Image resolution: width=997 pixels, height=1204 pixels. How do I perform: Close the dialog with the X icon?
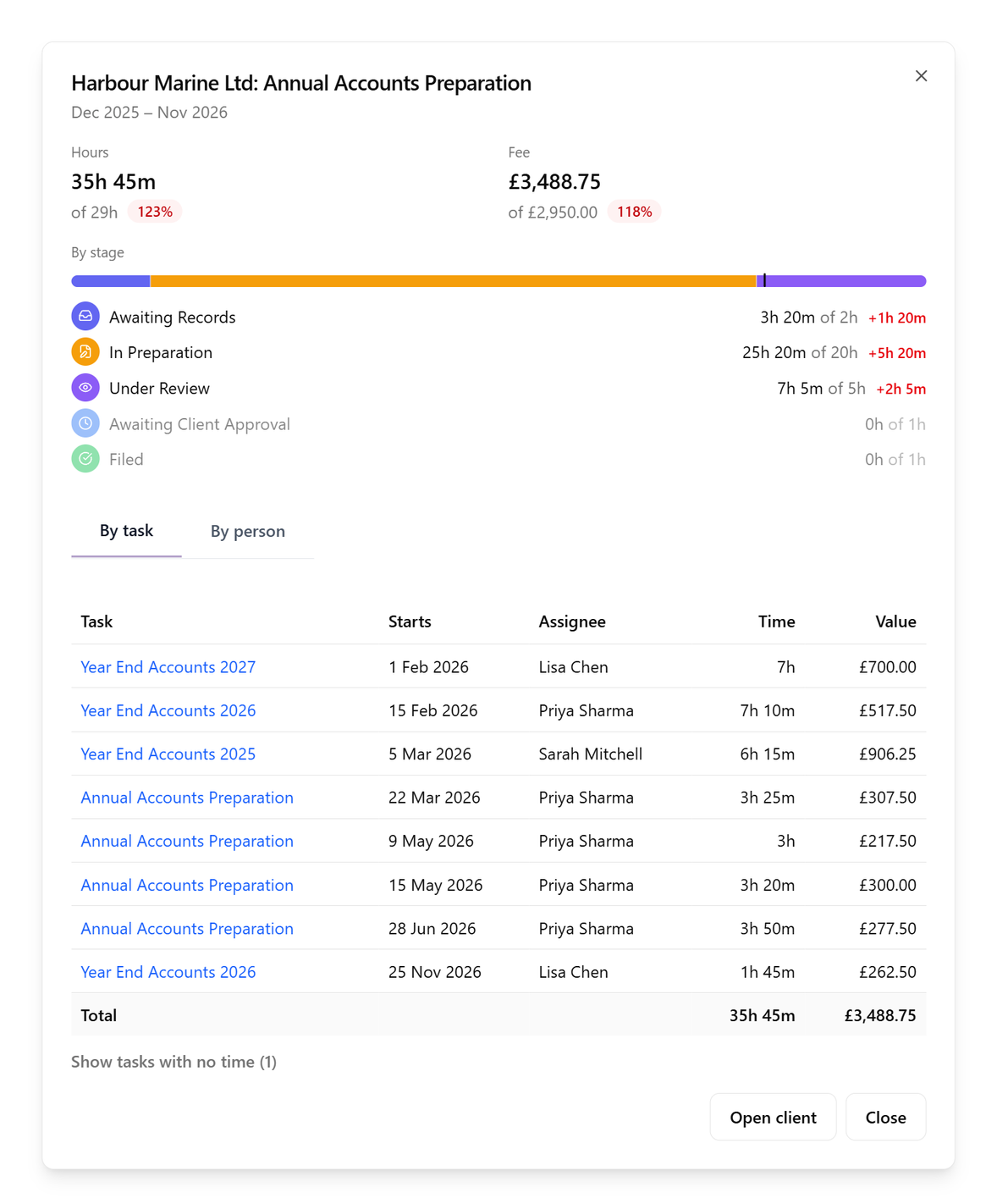pos(921,76)
